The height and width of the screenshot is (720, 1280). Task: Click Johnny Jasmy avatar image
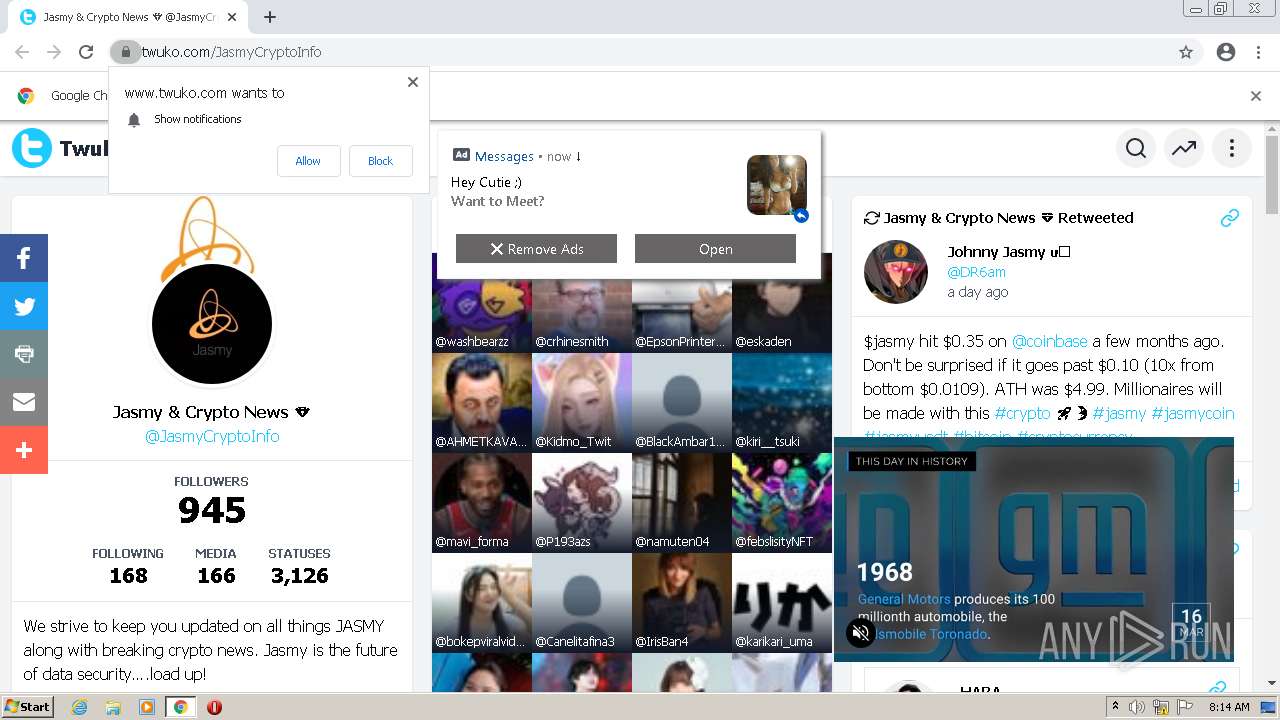895,271
